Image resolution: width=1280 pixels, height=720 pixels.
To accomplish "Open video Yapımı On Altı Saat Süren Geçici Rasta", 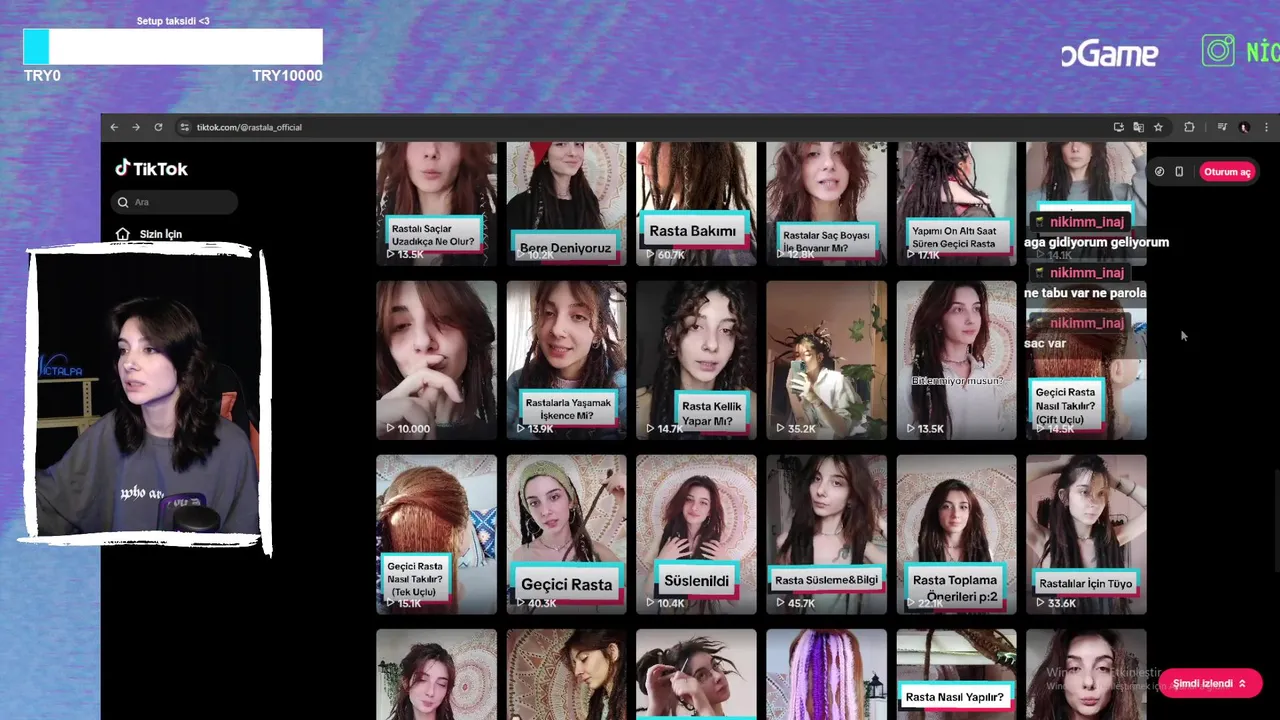I will (x=956, y=203).
